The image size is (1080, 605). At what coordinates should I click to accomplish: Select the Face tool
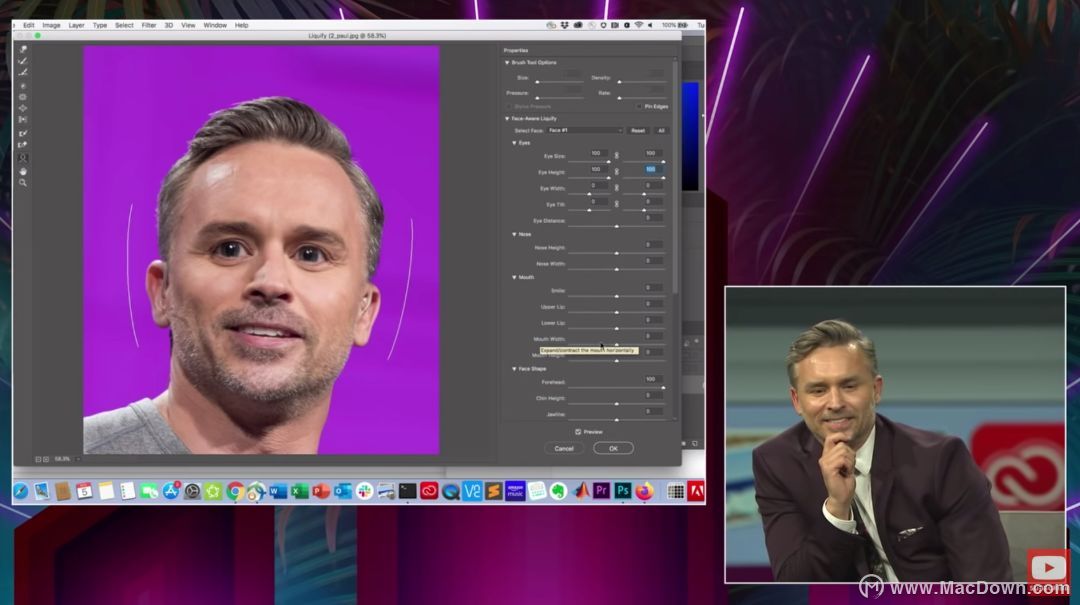coord(23,158)
